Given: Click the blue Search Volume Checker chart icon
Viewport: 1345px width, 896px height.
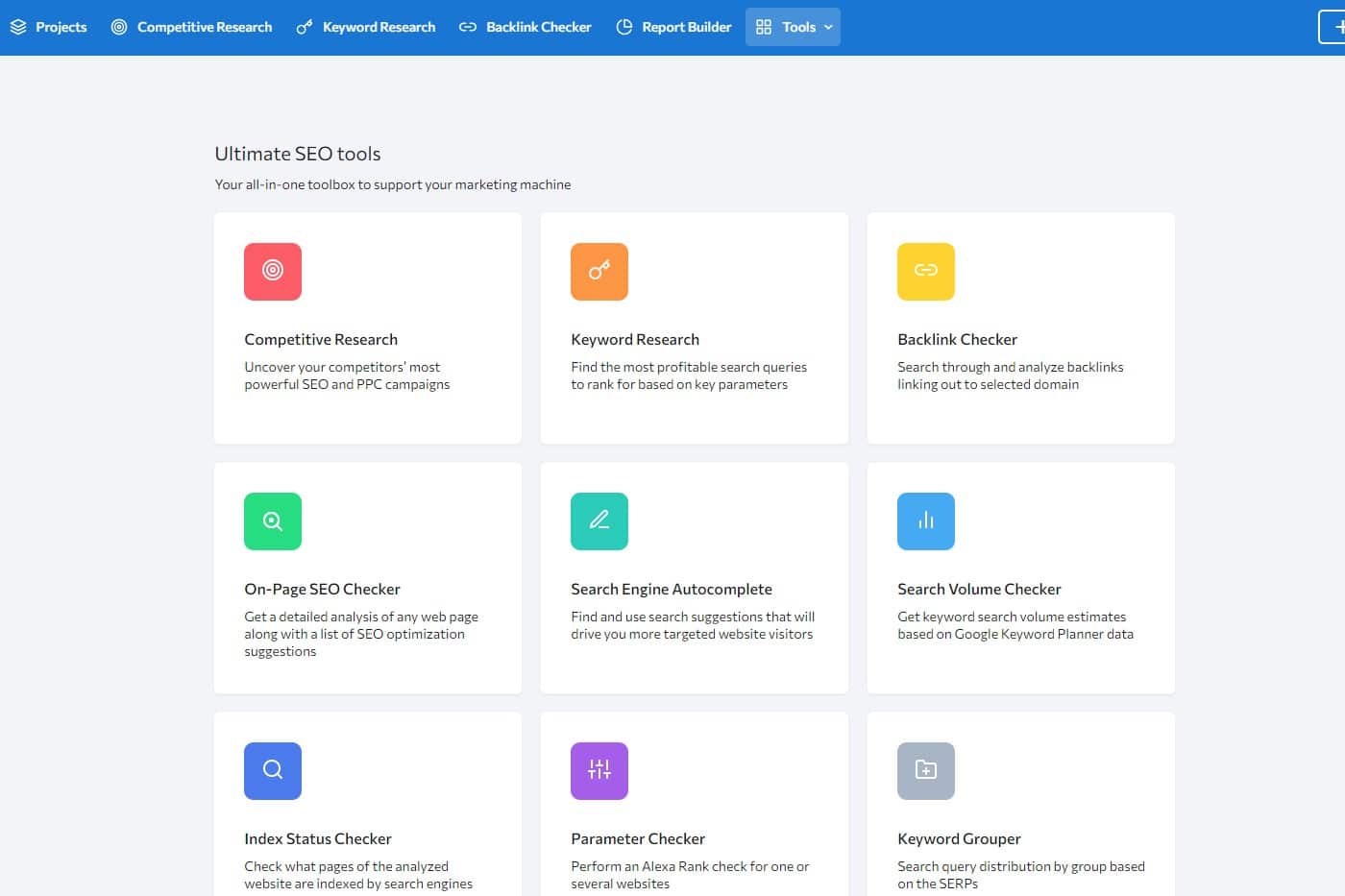Looking at the screenshot, I should [926, 521].
